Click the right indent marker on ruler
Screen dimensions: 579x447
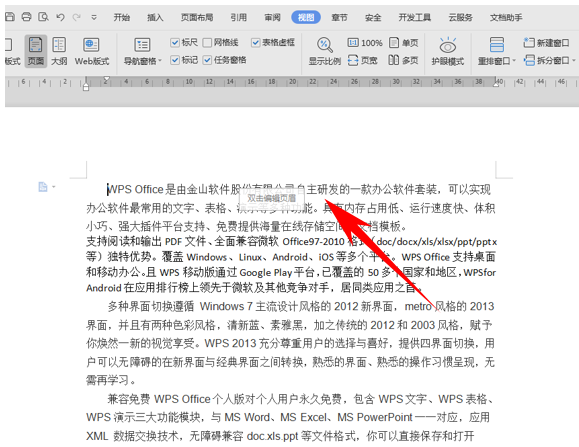pyautogui.click(x=496, y=84)
